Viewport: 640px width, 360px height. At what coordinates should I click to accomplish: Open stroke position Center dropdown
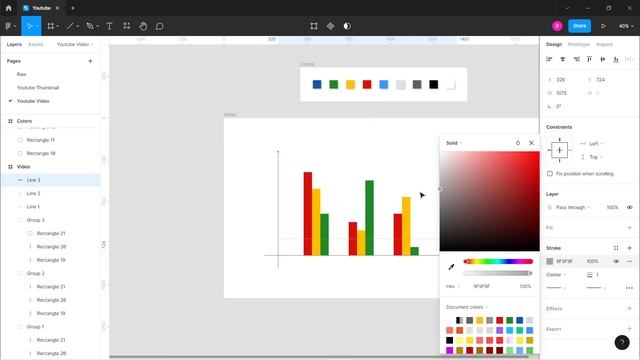click(556, 275)
